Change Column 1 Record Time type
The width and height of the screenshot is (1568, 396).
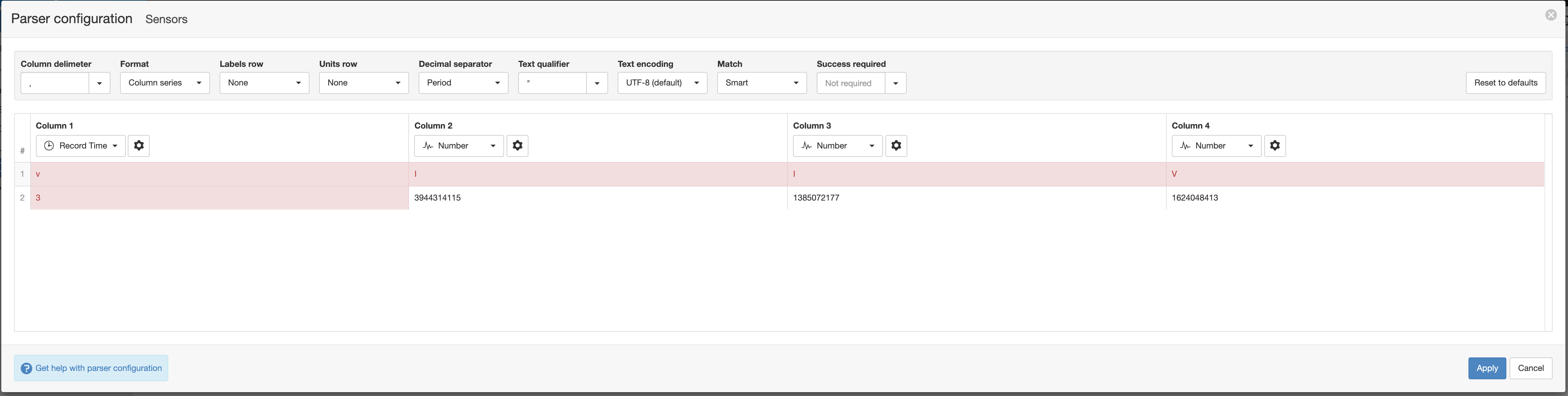tap(81, 146)
